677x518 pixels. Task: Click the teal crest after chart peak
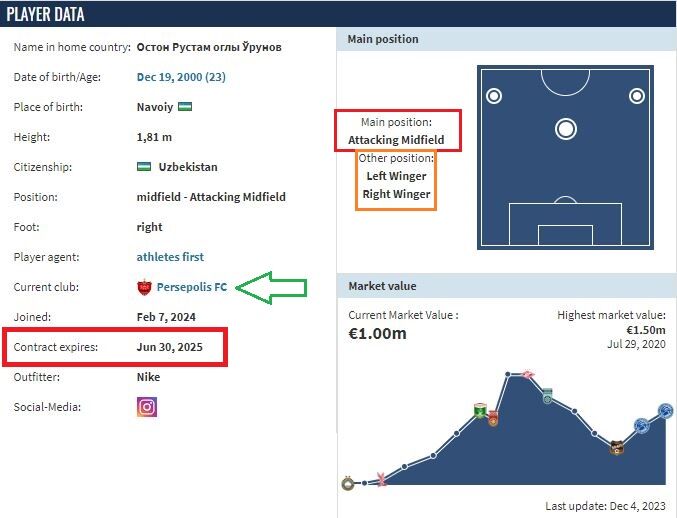[548, 398]
